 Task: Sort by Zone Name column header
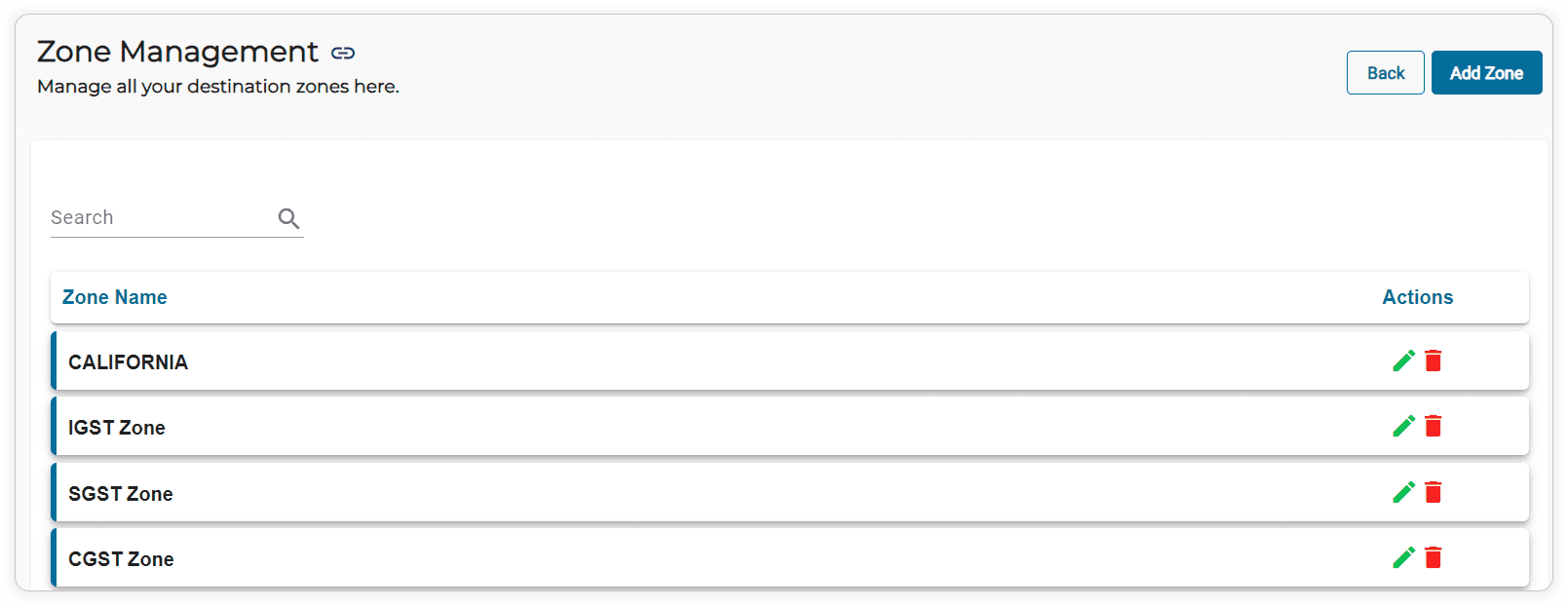pyautogui.click(x=115, y=297)
